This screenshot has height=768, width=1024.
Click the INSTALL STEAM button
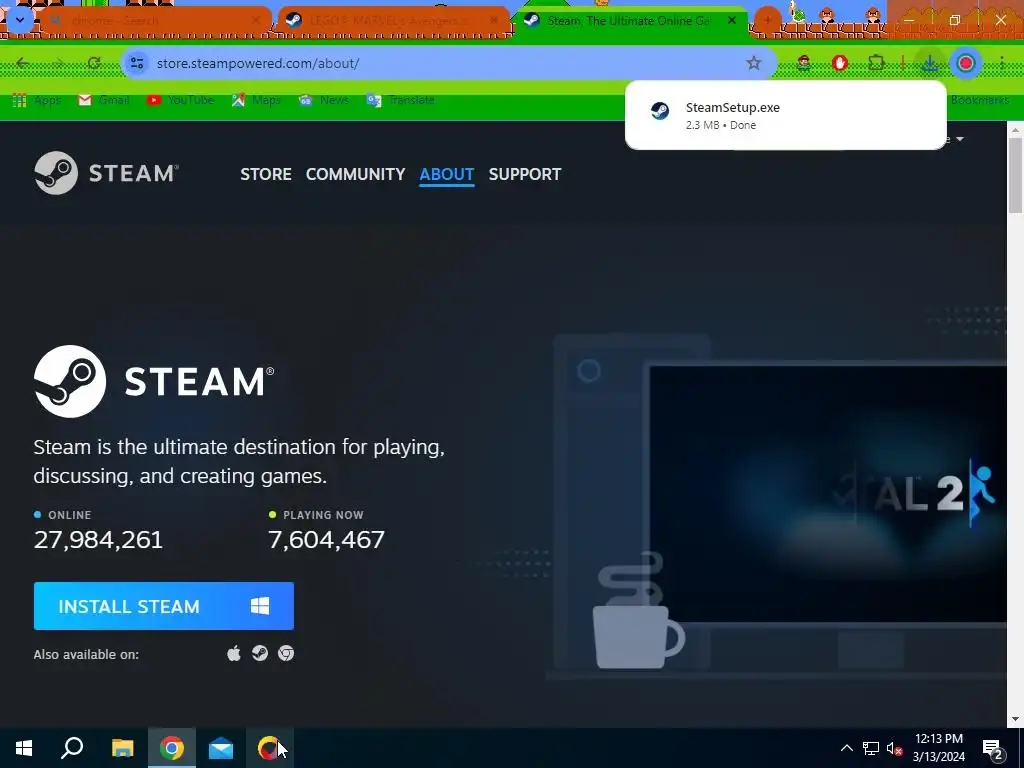[x=163, y=606]
